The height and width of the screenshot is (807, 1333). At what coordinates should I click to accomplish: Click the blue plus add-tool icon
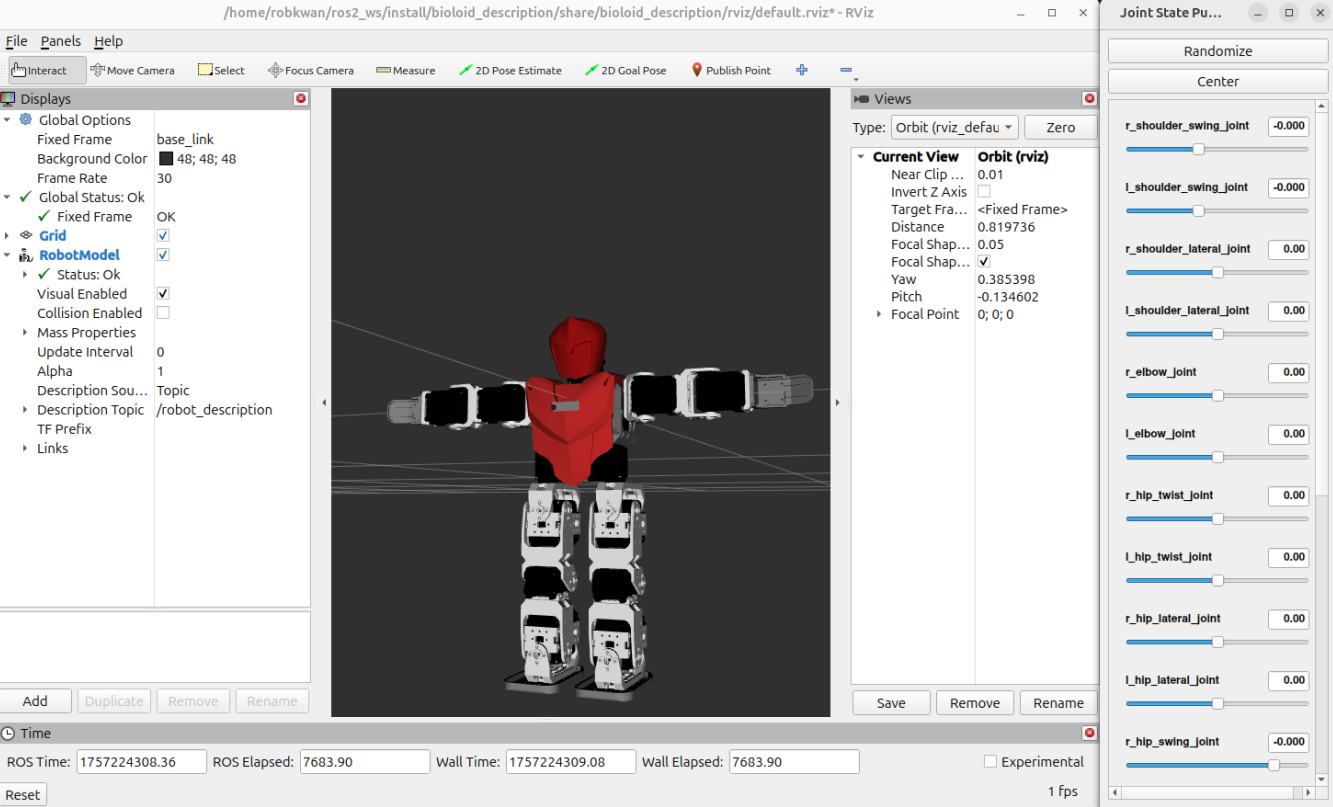point(802,70)
